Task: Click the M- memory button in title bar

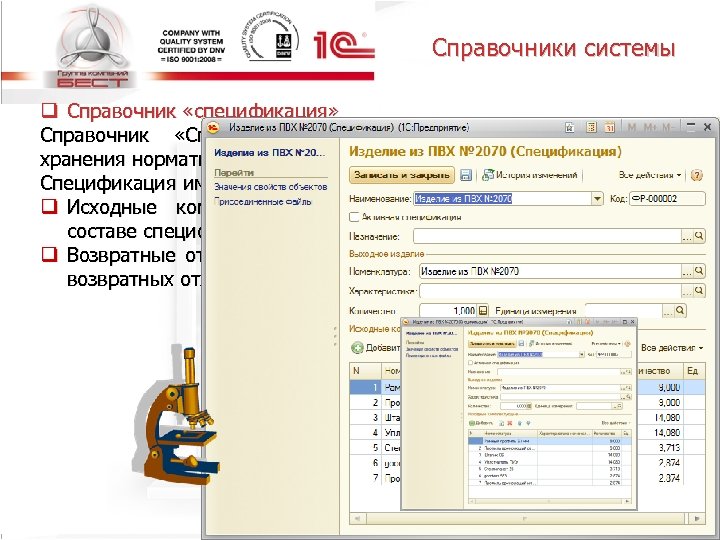Action: (x=668, y=128)
